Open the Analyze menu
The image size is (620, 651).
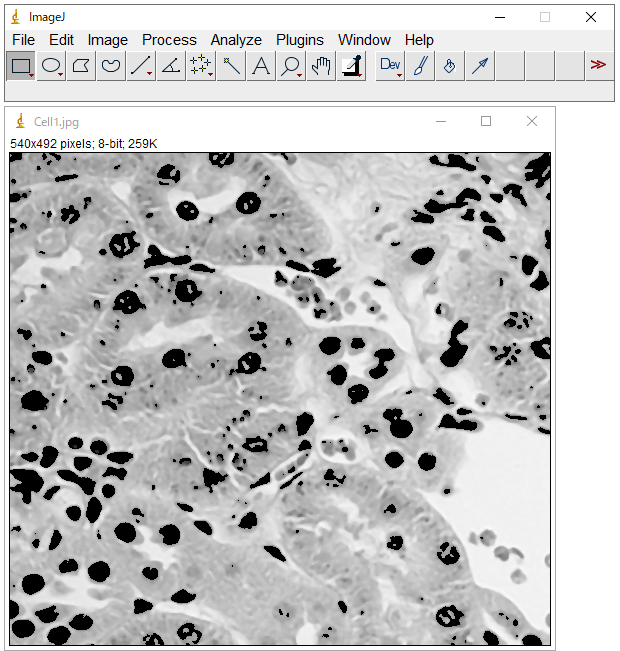pos(236,40)
